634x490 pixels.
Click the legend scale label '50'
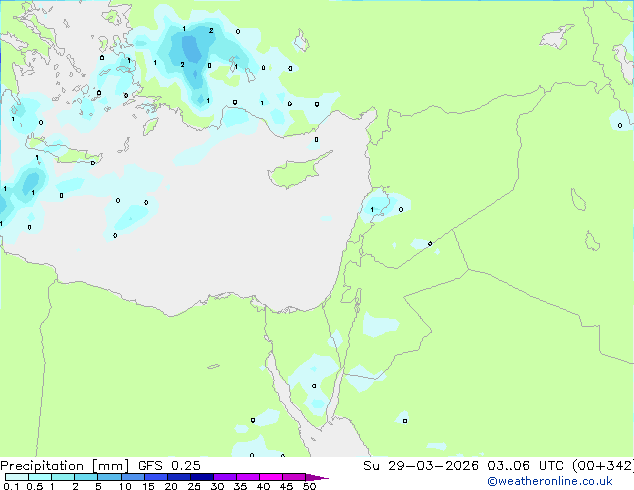click(x=309, y=486)
